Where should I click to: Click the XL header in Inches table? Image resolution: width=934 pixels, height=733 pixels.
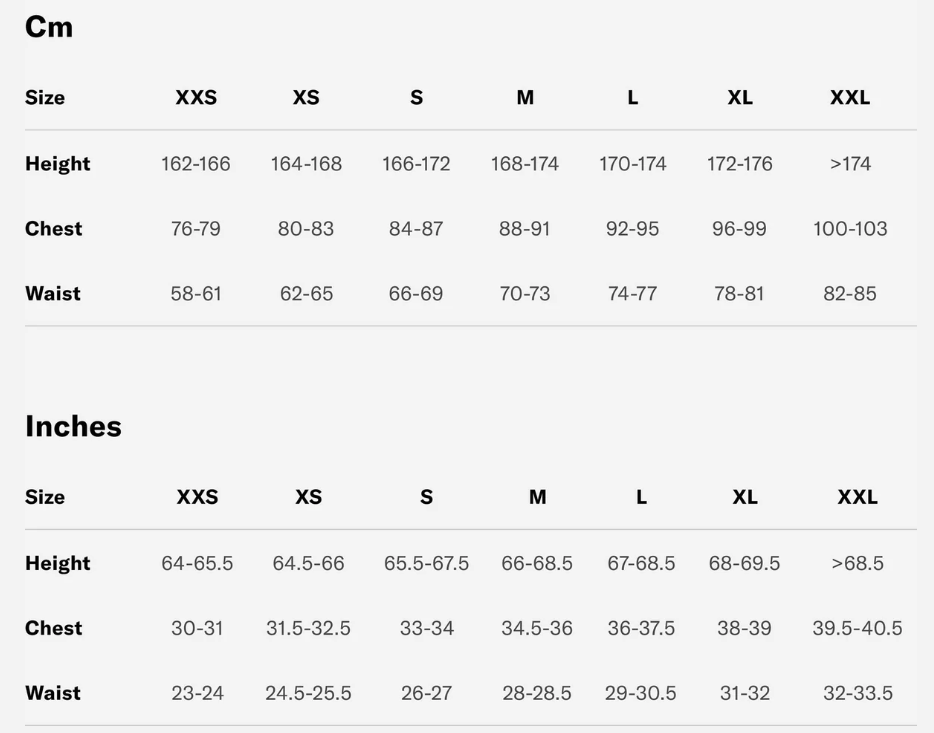744,497
